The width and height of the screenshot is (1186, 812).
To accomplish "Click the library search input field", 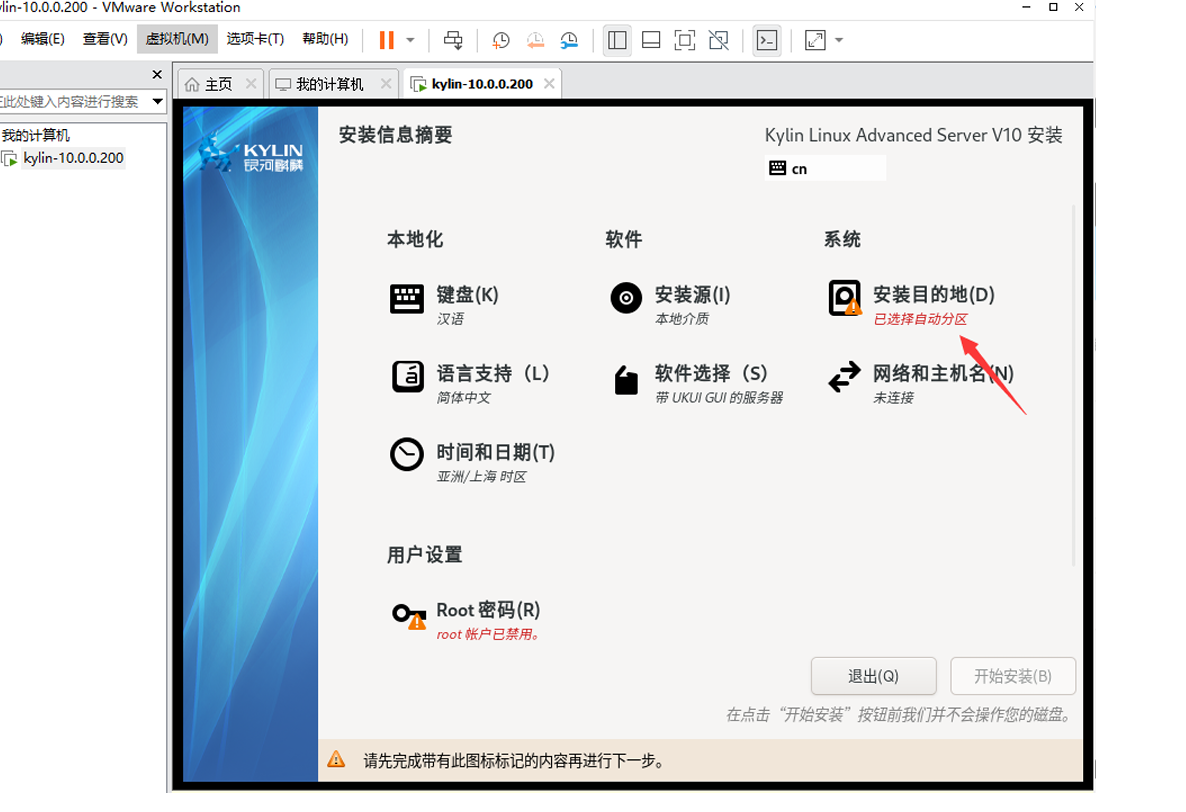I will click(x=73, y=101).
